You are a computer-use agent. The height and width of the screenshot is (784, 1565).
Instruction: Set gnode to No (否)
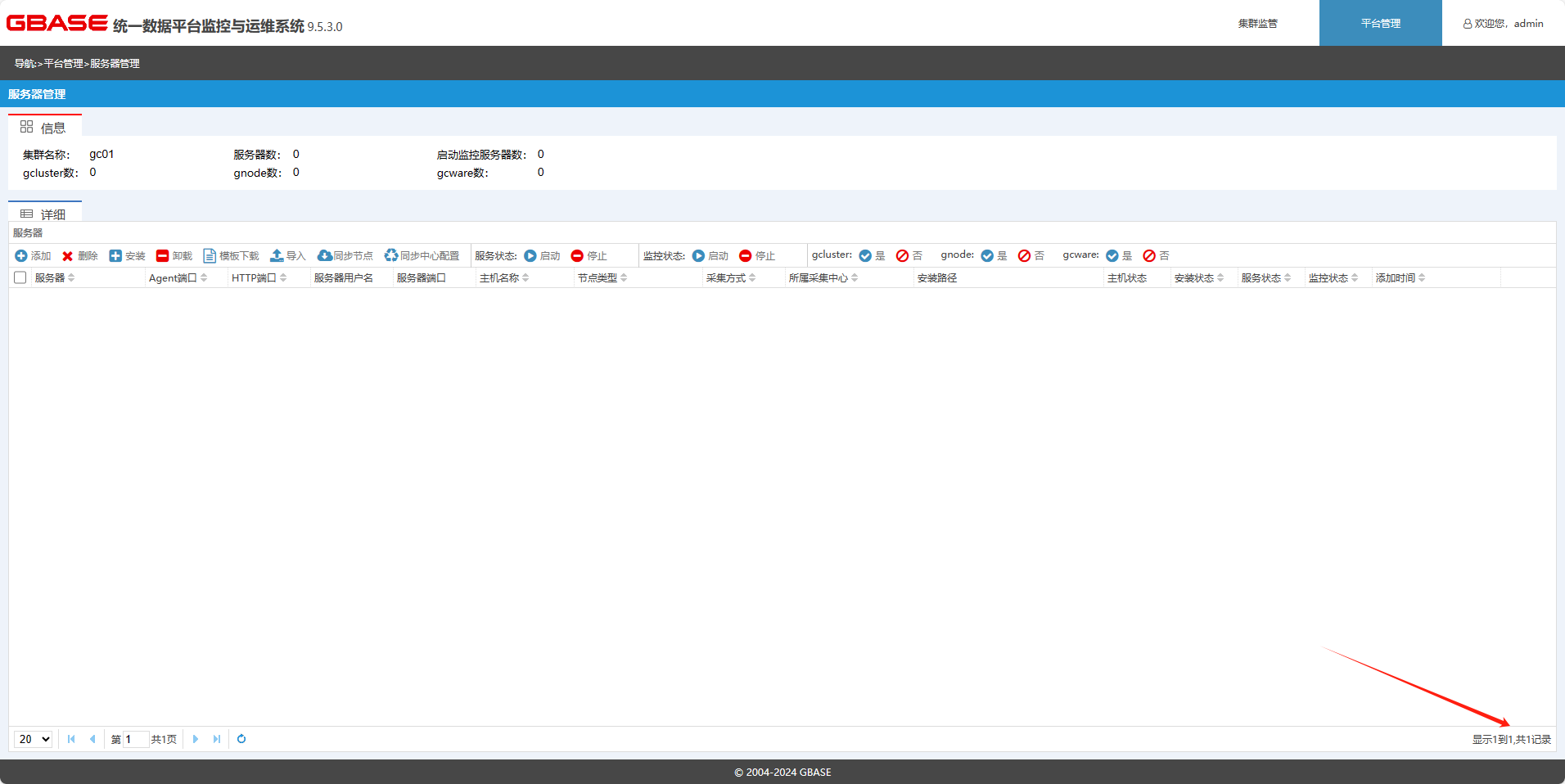1031,256
